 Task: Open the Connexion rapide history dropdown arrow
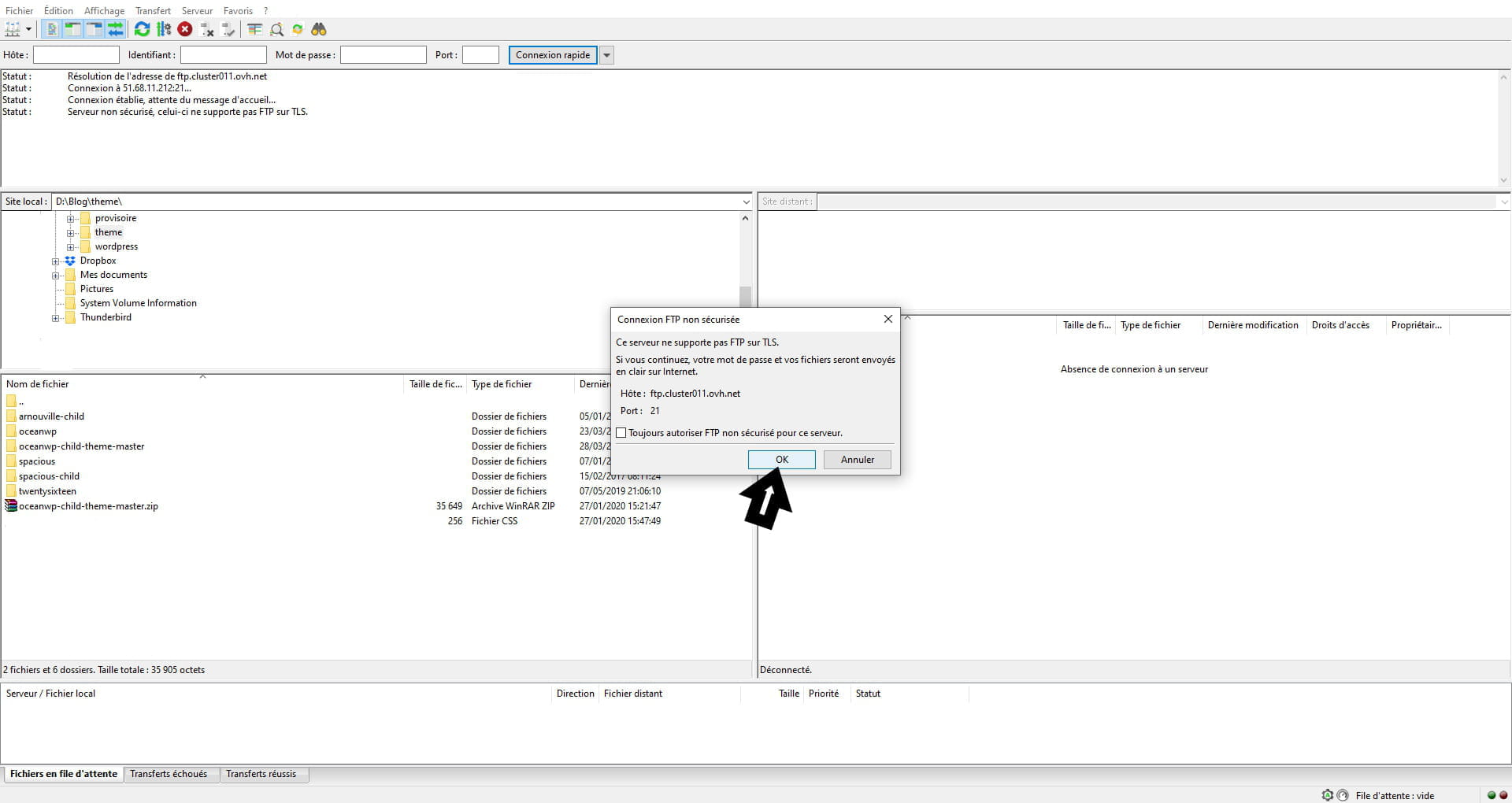point(606,55)
